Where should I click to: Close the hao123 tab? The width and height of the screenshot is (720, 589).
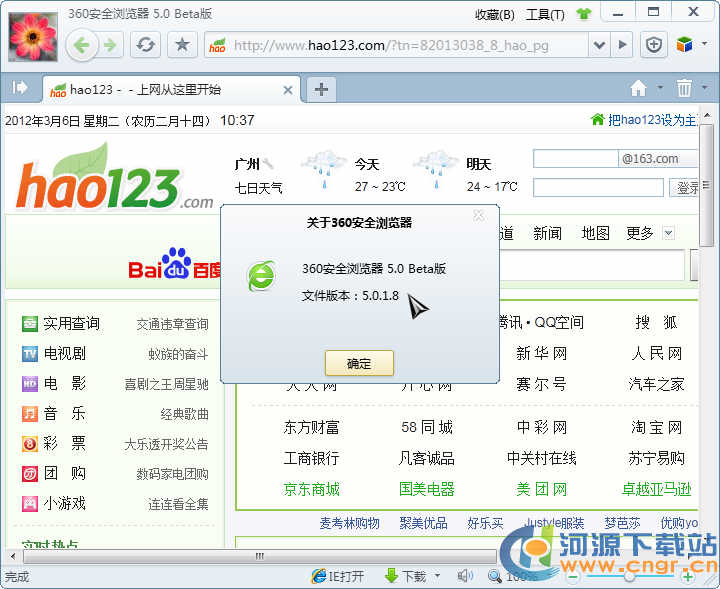pyautogui.click(x=288, y=90)
